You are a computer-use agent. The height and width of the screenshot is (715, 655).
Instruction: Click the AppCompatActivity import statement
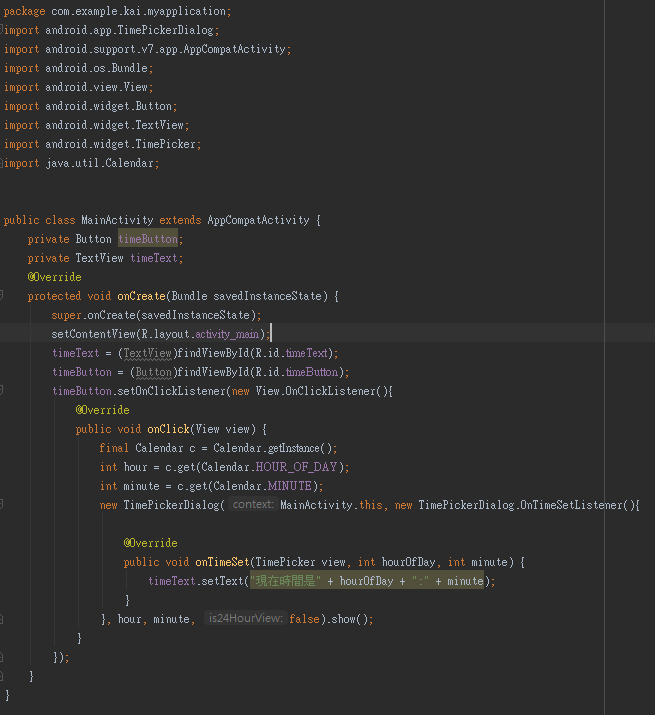[147, 49]
